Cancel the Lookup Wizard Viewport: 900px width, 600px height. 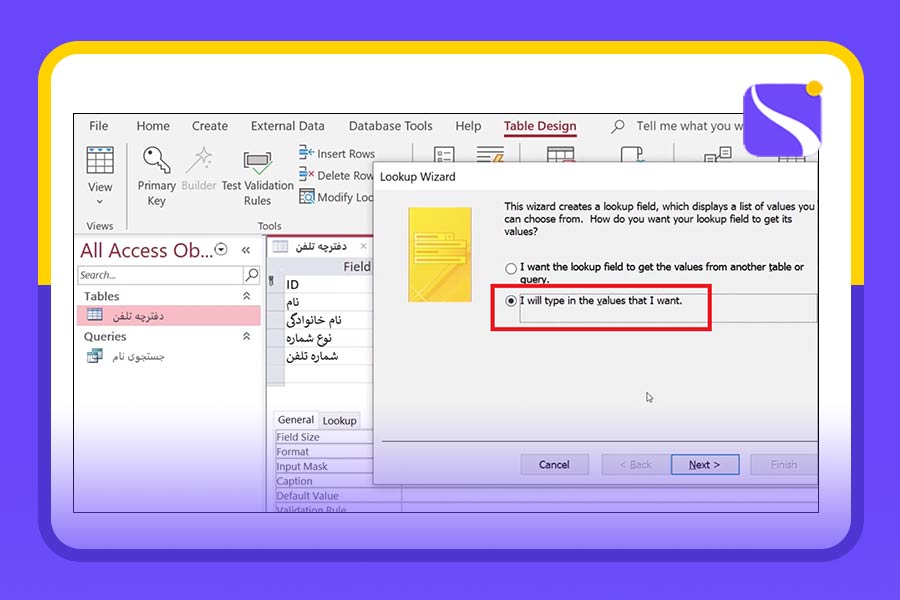(554, 464)
